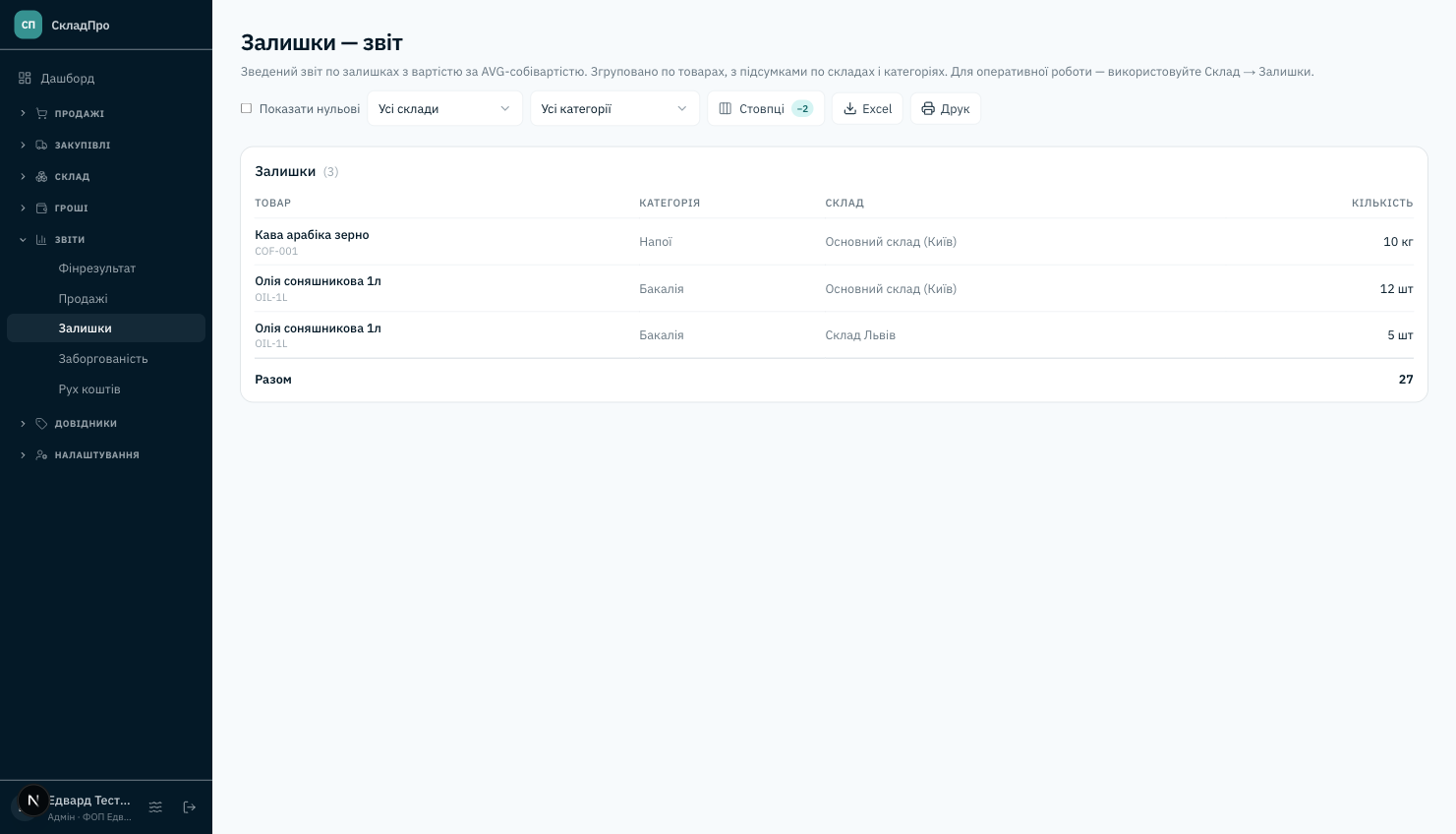Click the Друк print button
Viewport: 1456px width, 834px height.
[x=946, y=108]
